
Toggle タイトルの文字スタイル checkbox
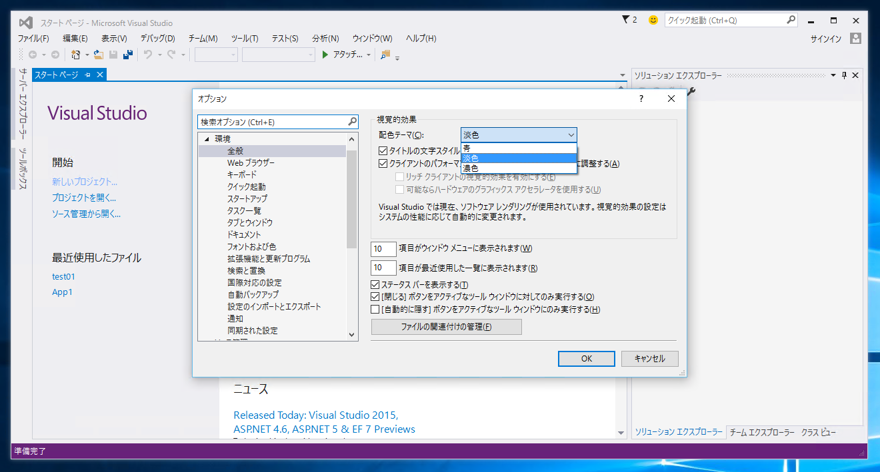(383, 150)
